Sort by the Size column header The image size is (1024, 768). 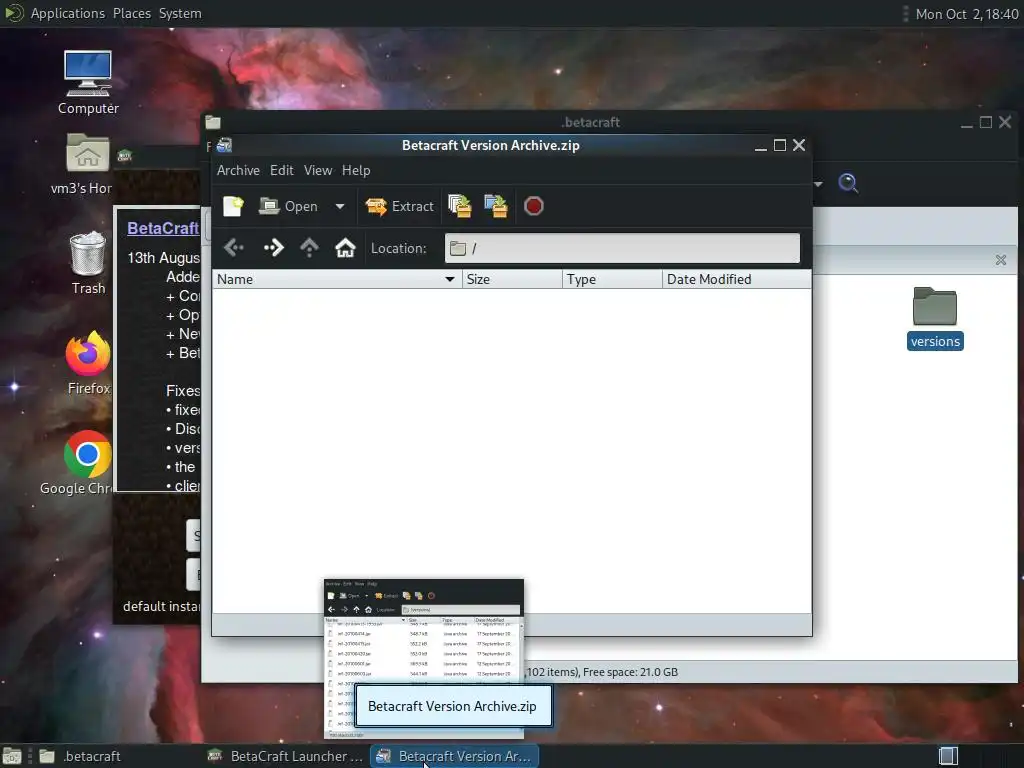click(512, 280)
